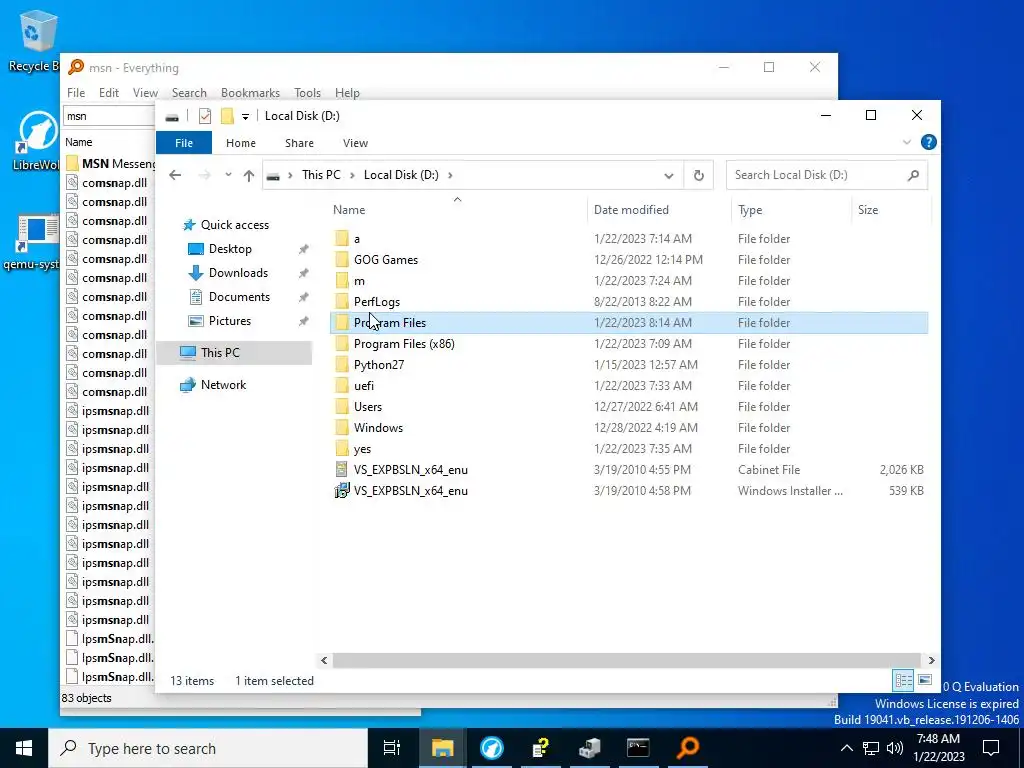Image resolution: width=1024 pixels, height=768 pixels.
Task: Click the scrollbar right arrow in Explorer
Action: click(931, 660)
